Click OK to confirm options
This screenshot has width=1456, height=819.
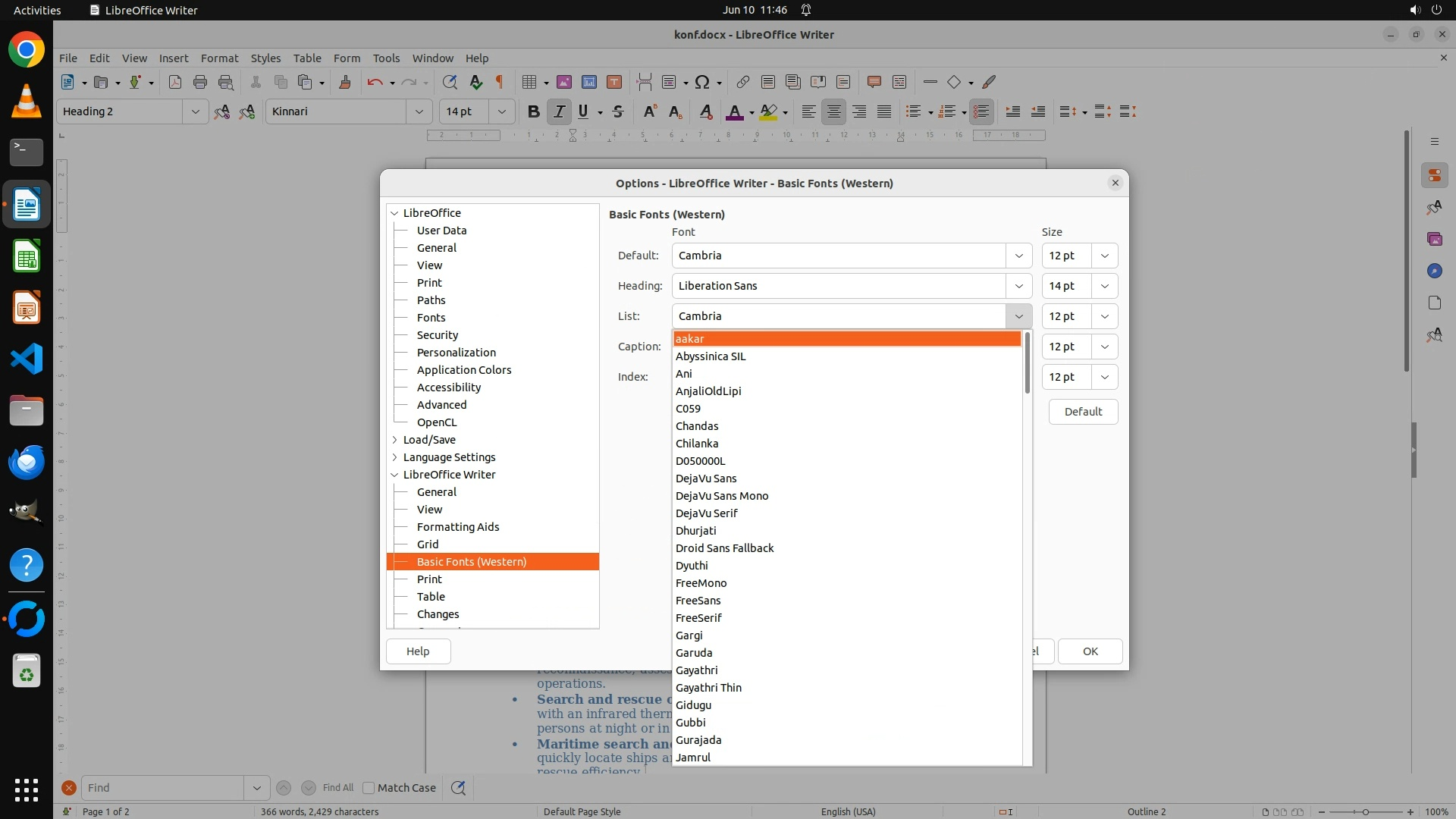[1090, 651]
